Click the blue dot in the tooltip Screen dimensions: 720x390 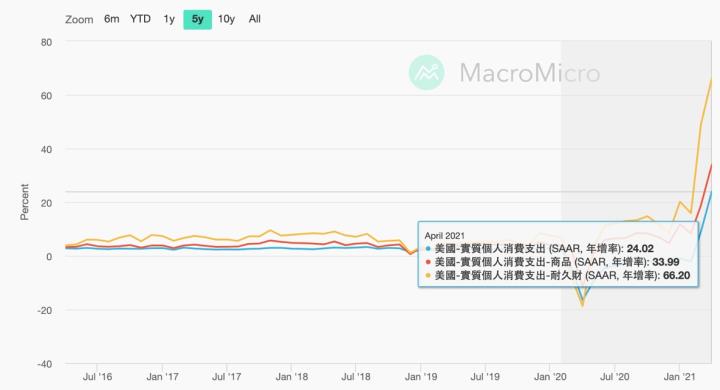428,249
